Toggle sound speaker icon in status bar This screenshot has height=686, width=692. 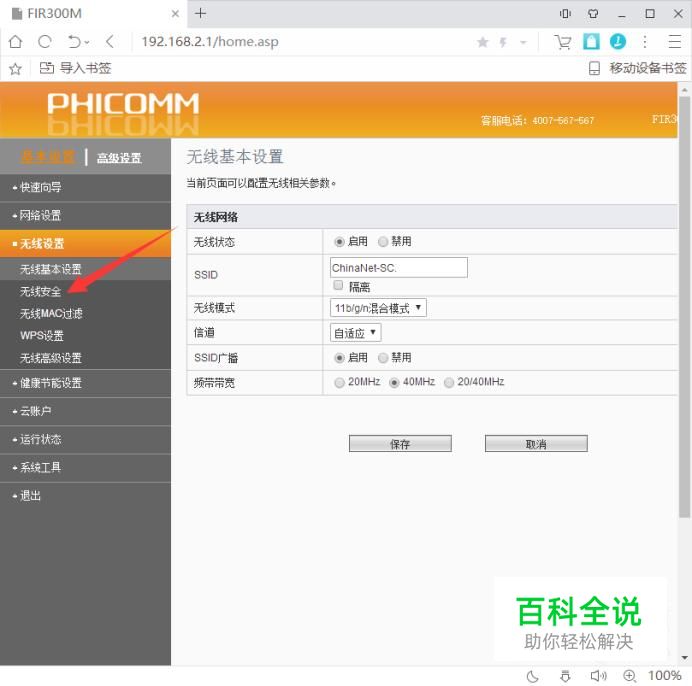point(598,676)
